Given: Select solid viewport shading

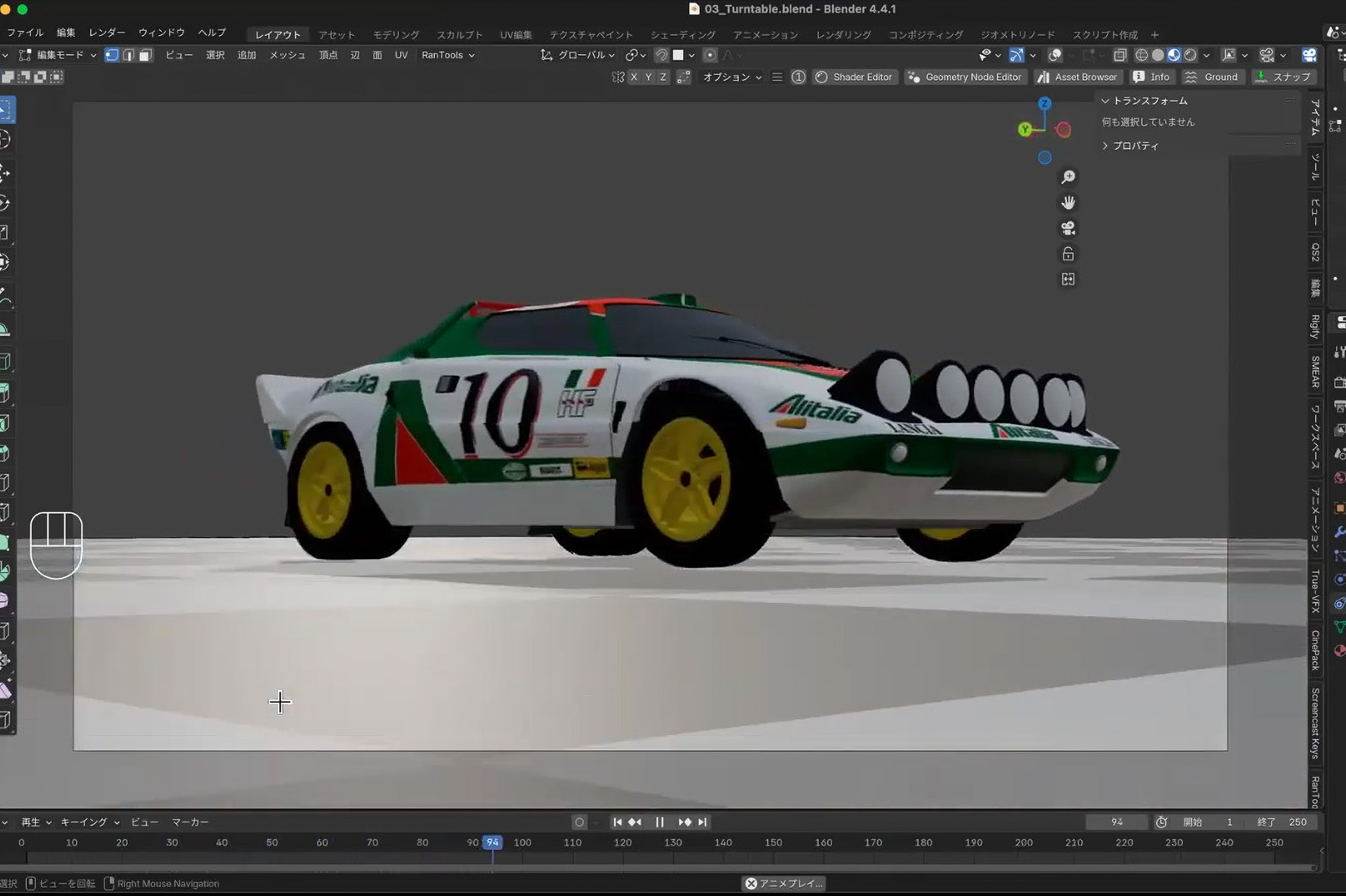Looking at the screenshot, I should point(1158,55).
